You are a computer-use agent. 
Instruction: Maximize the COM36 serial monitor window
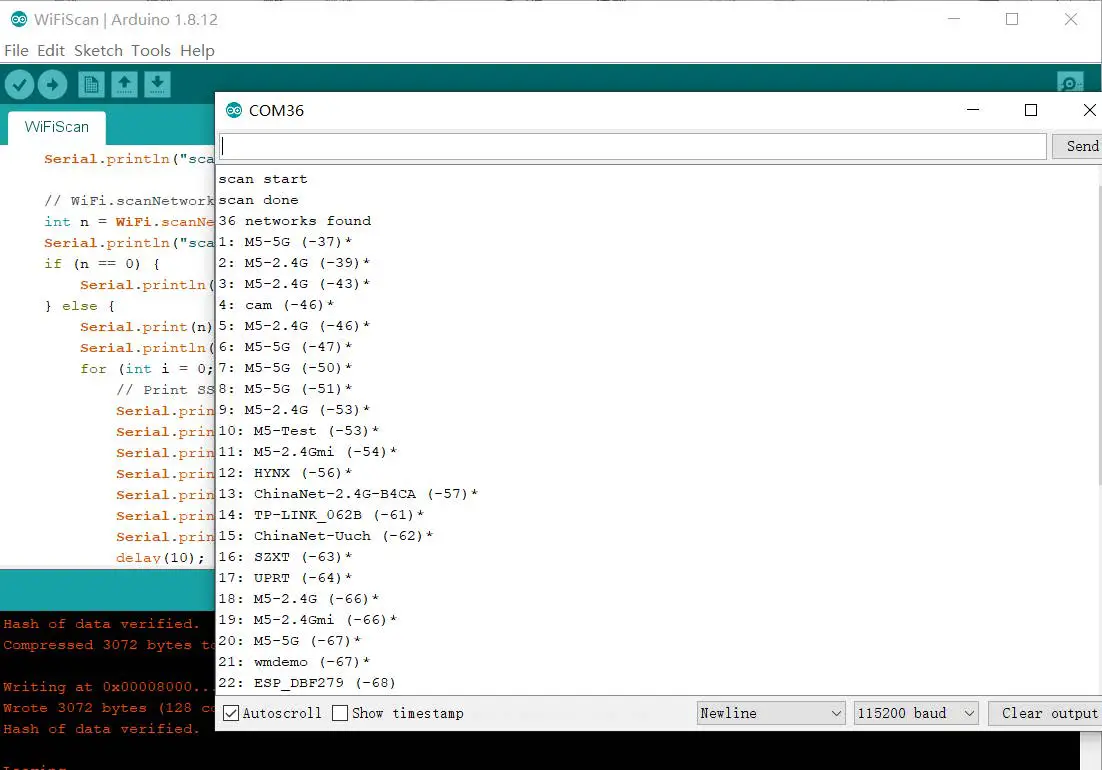pyautogui.click(x=1031, y=110)
